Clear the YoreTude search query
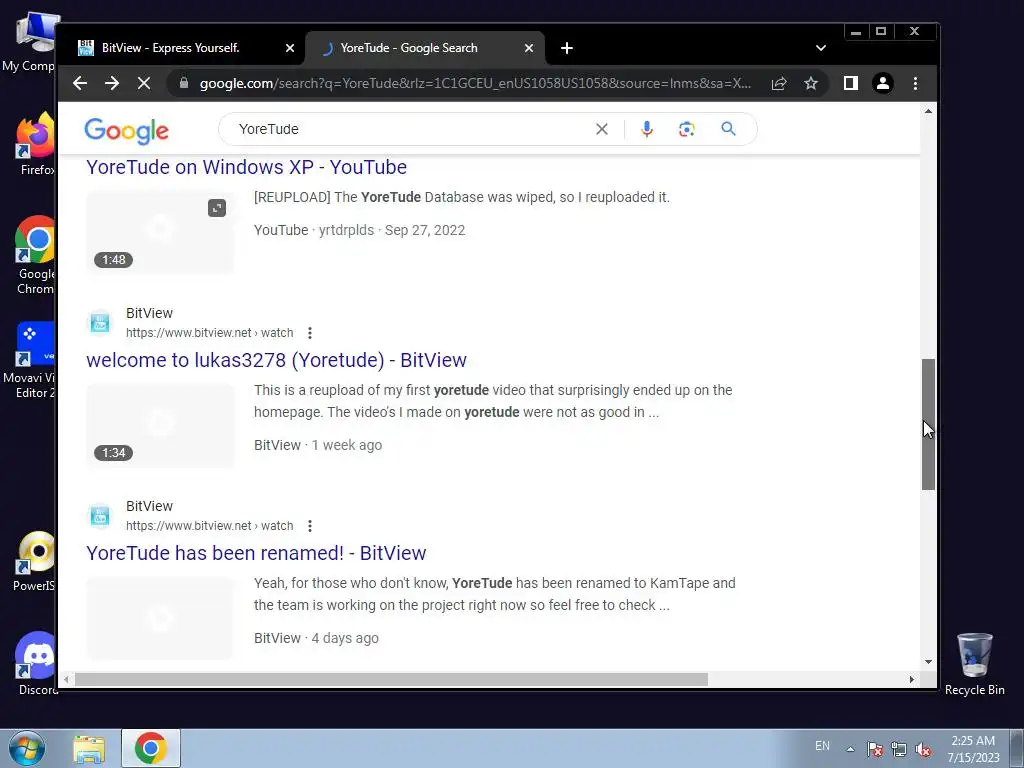The image size is (1024, 768). 601,129
